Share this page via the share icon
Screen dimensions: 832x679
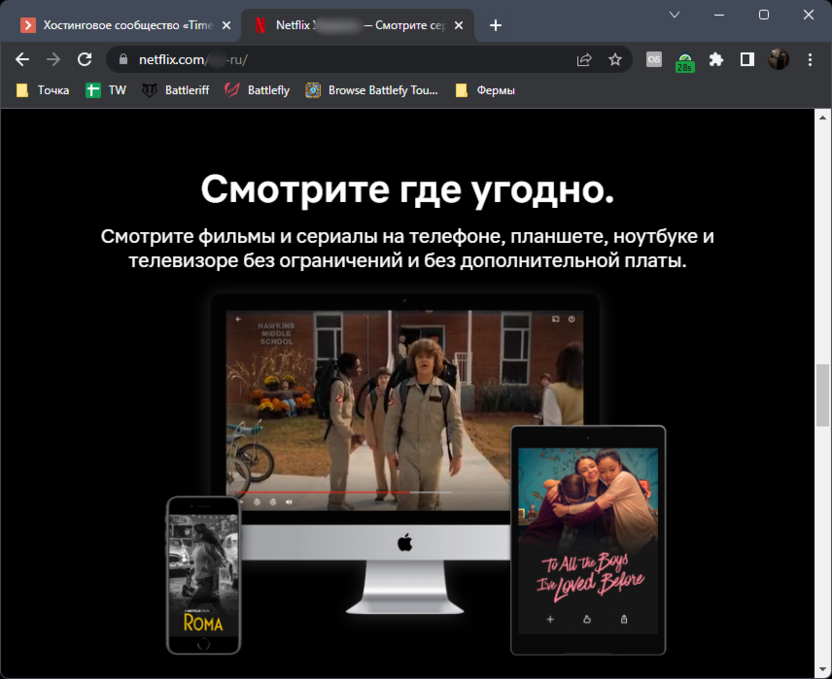pos(584,60)
